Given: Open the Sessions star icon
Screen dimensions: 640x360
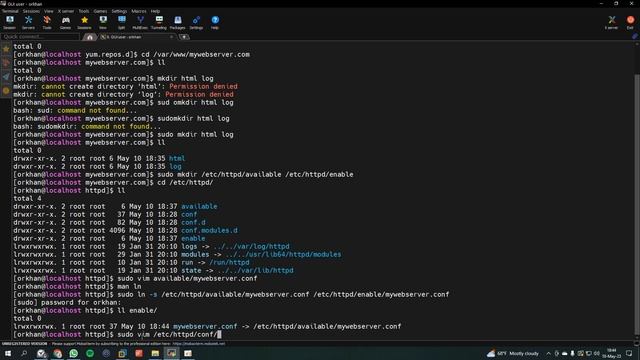Looking at the screenshot, I should [x=84, y=22].
